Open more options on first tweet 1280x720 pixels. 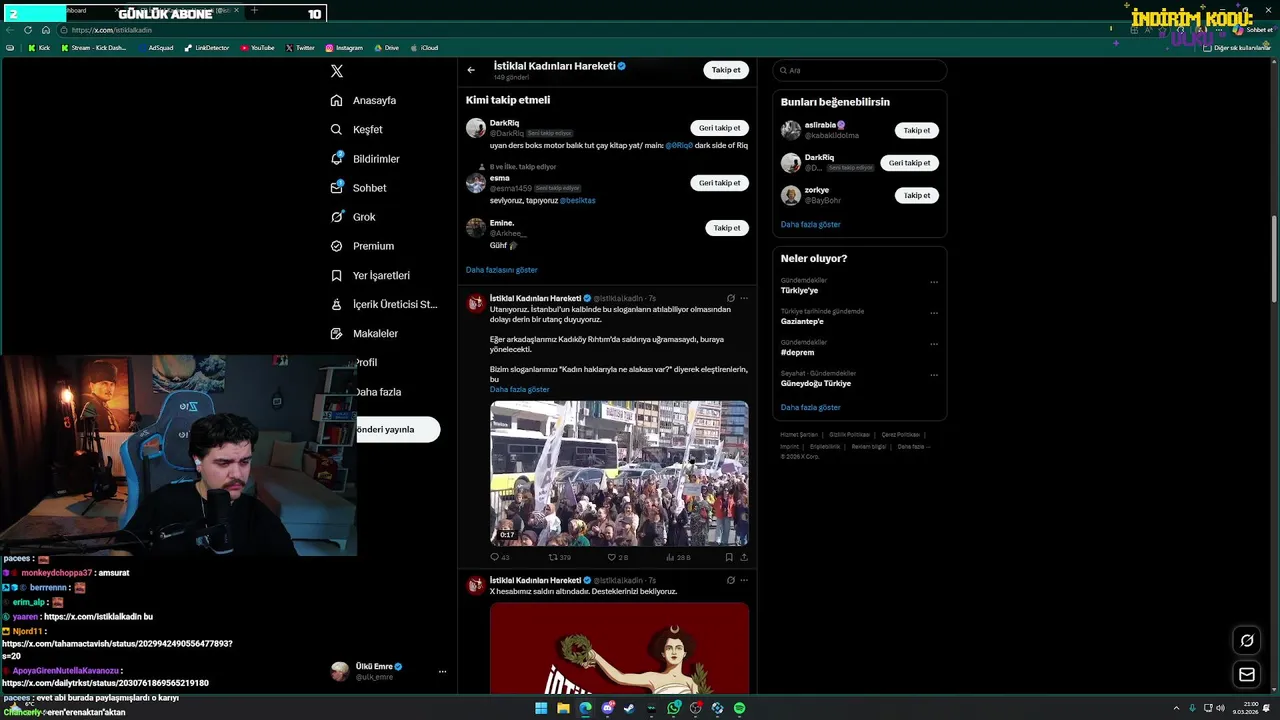pyautogui.click(x=744, y=298)
